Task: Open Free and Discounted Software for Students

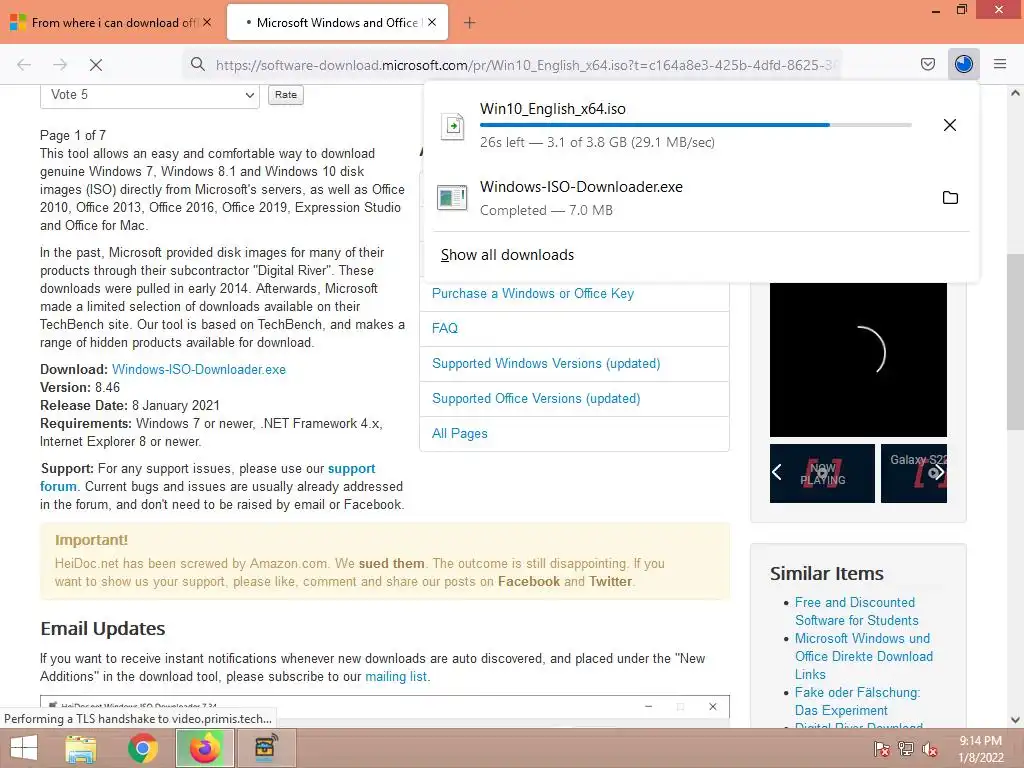Action: pyautogui.click(x=856, y=611)
